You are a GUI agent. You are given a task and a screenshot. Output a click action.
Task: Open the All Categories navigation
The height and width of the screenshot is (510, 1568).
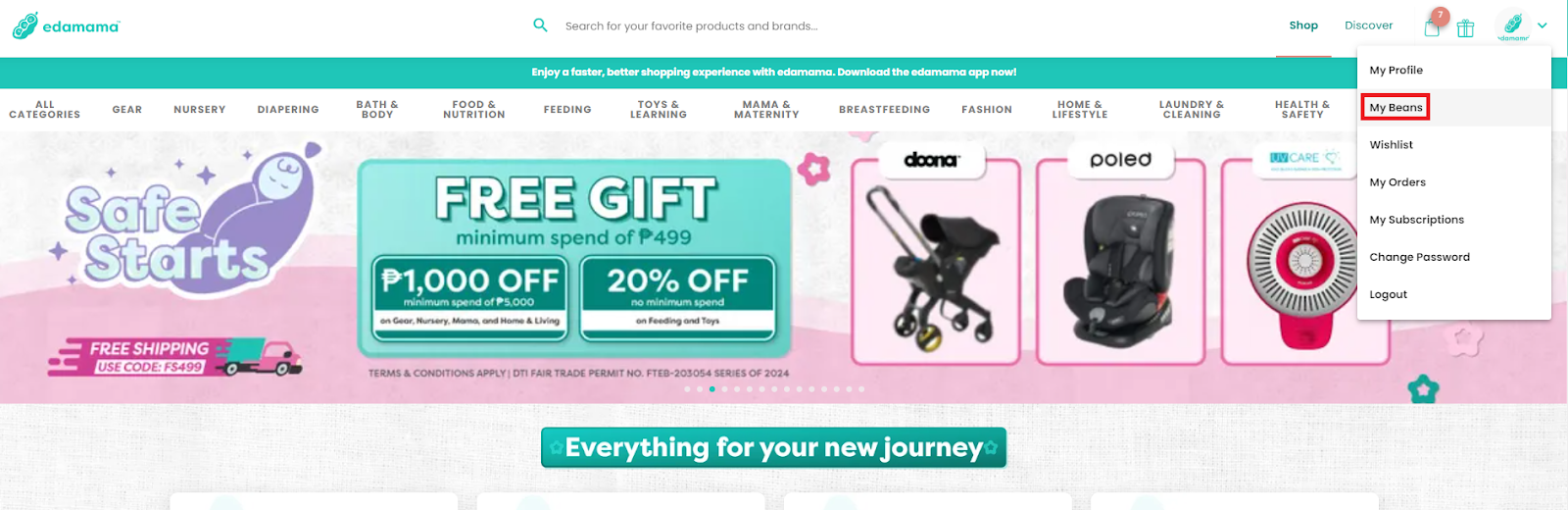(x=45, y=110)
